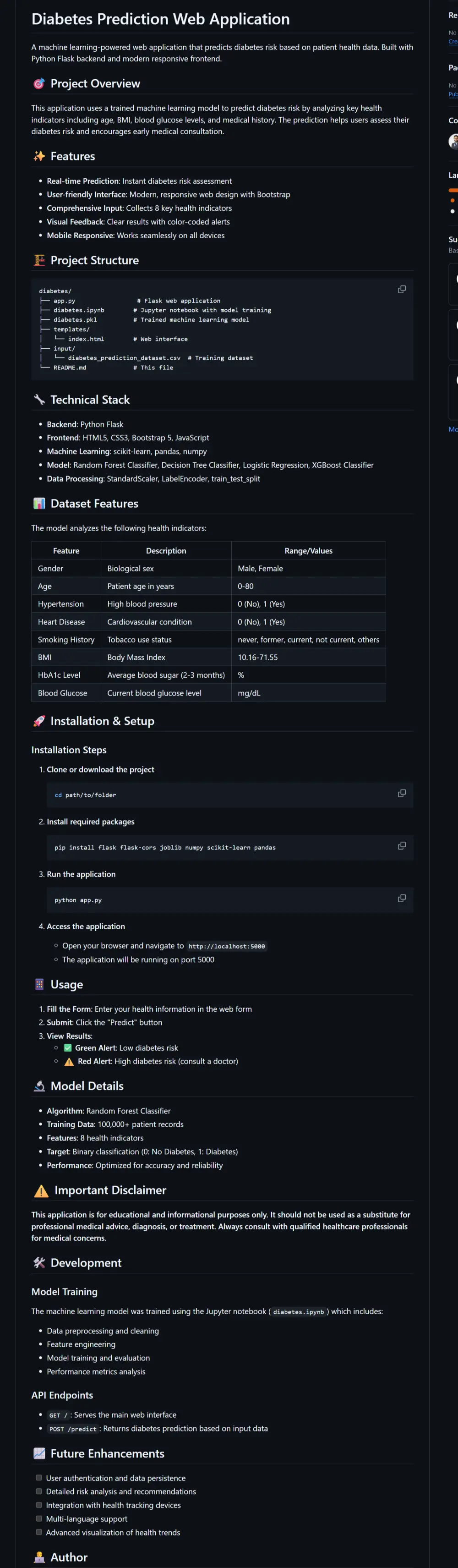458x1568 pixels.
Task: Open the contributor's avatar profile
Action: click(x=454, y=141)
